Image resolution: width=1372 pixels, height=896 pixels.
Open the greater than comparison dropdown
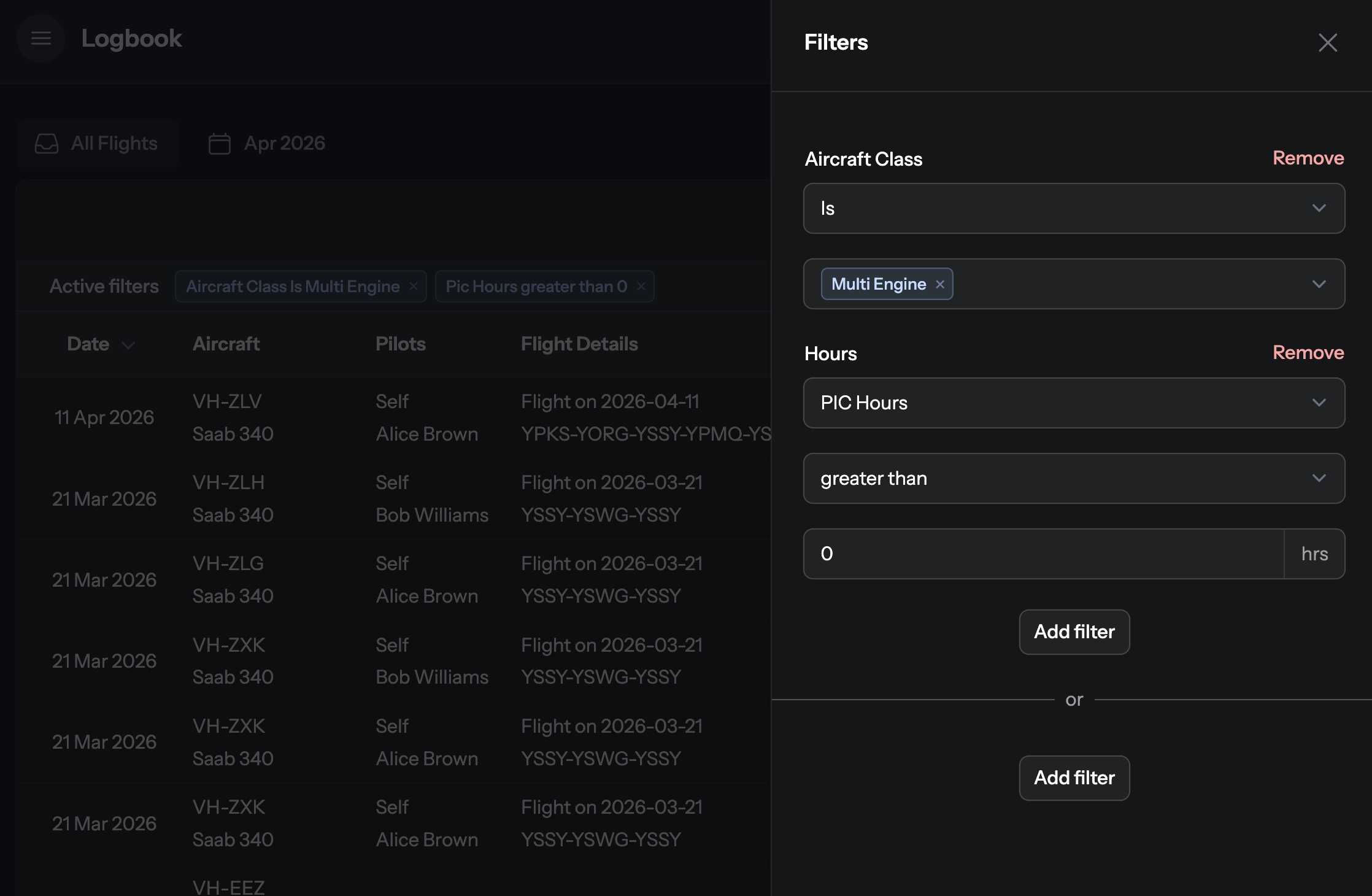click(1074, 478)
